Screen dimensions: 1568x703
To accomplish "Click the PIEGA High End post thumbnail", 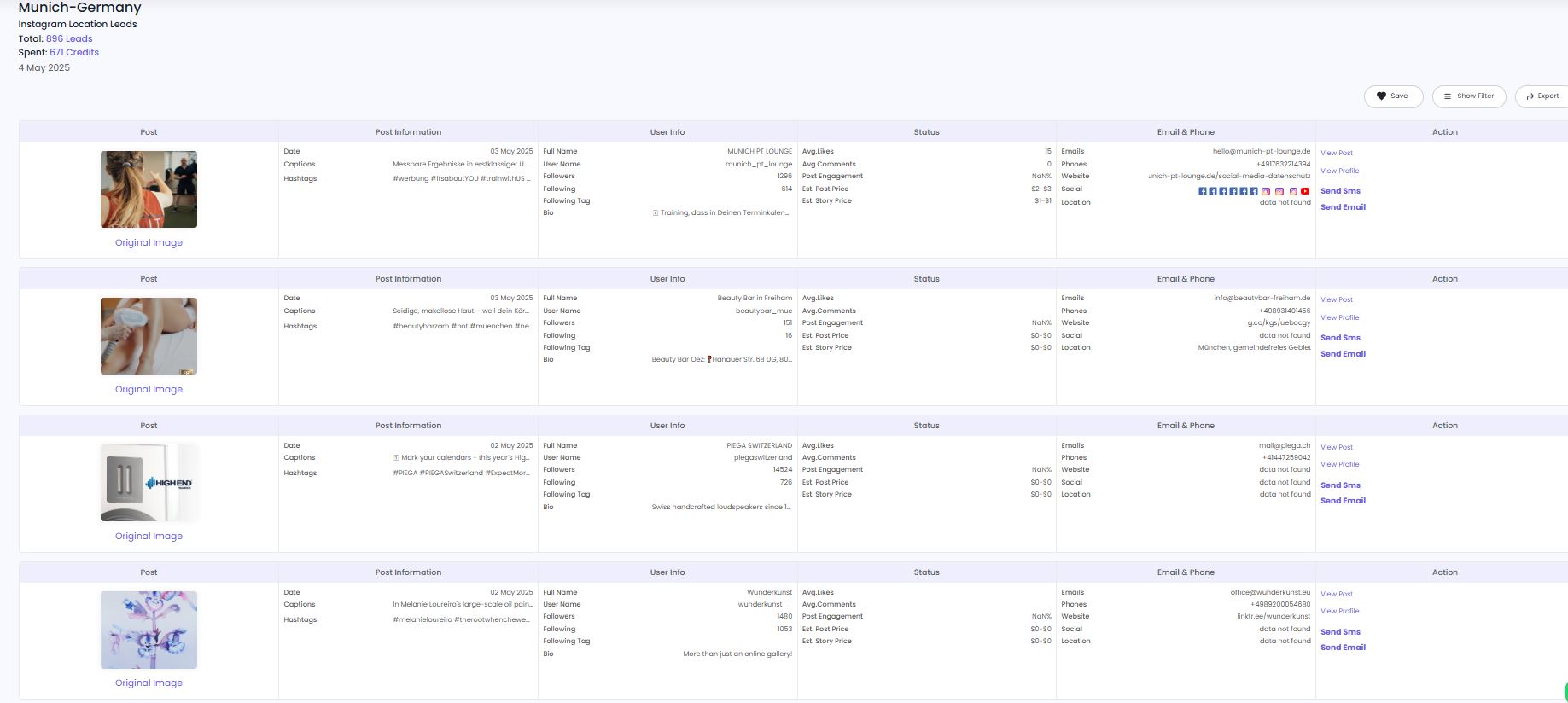I will pos(149,483).
